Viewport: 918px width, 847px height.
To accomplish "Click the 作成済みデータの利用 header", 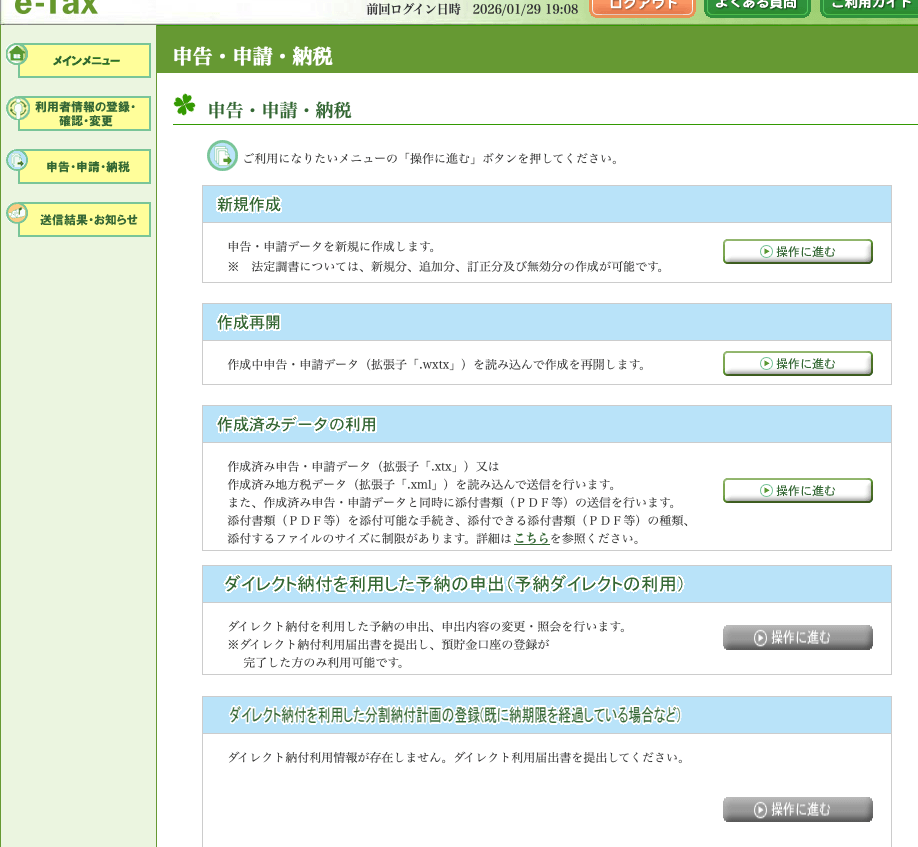I will point(547,424).
